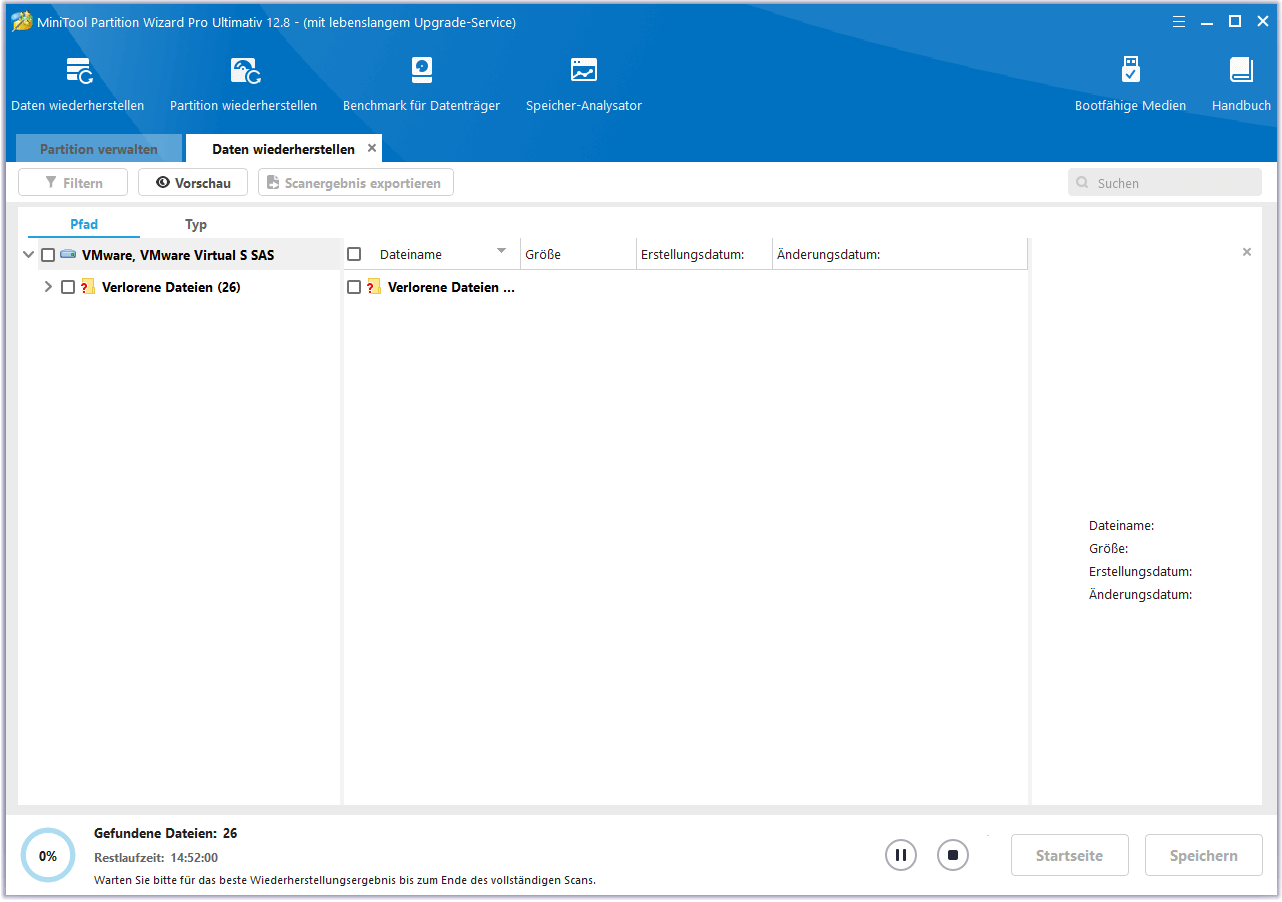Click the full-scan waiting hint text

point(345,880)
